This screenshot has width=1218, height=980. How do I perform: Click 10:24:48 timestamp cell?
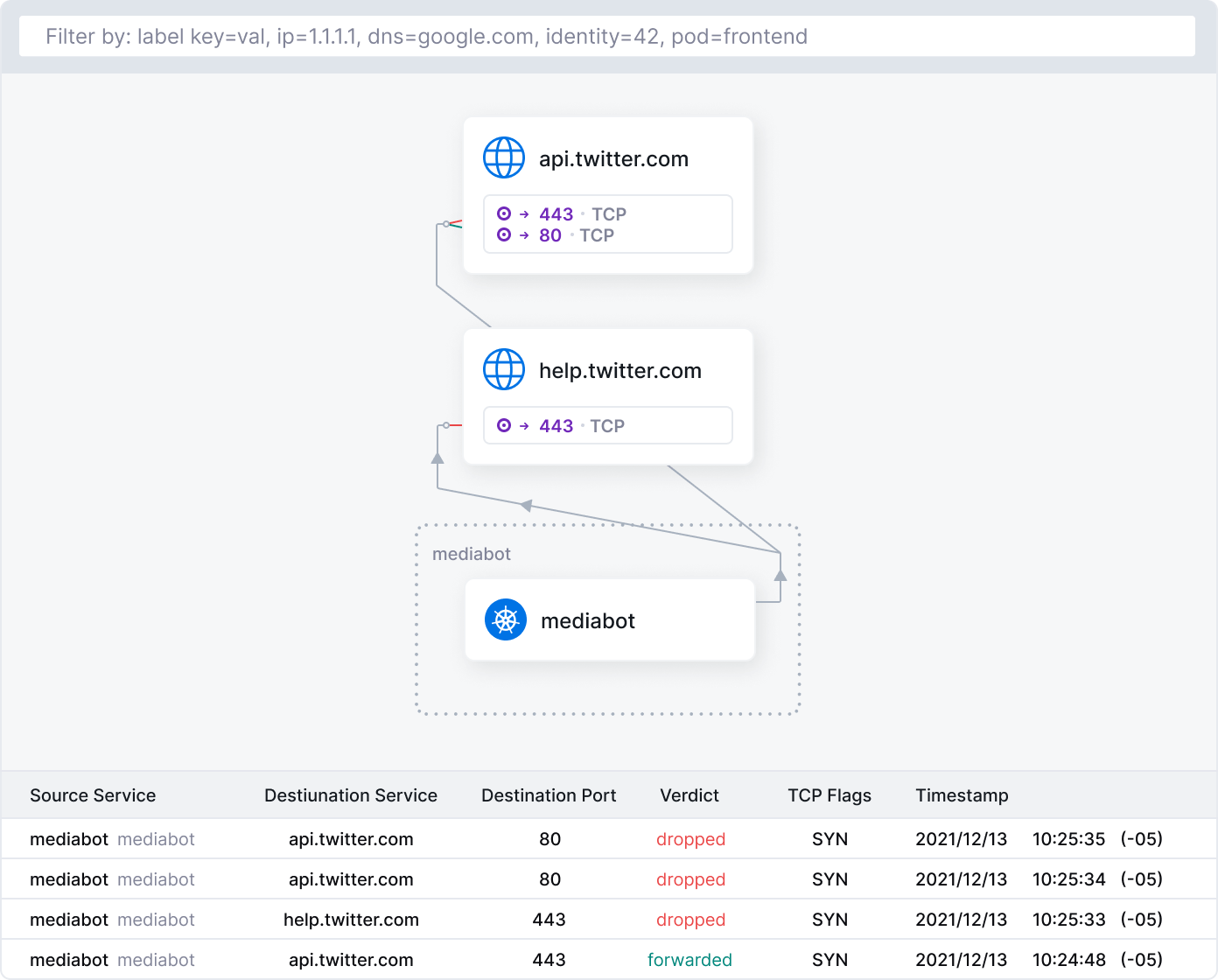[1069, 960]
